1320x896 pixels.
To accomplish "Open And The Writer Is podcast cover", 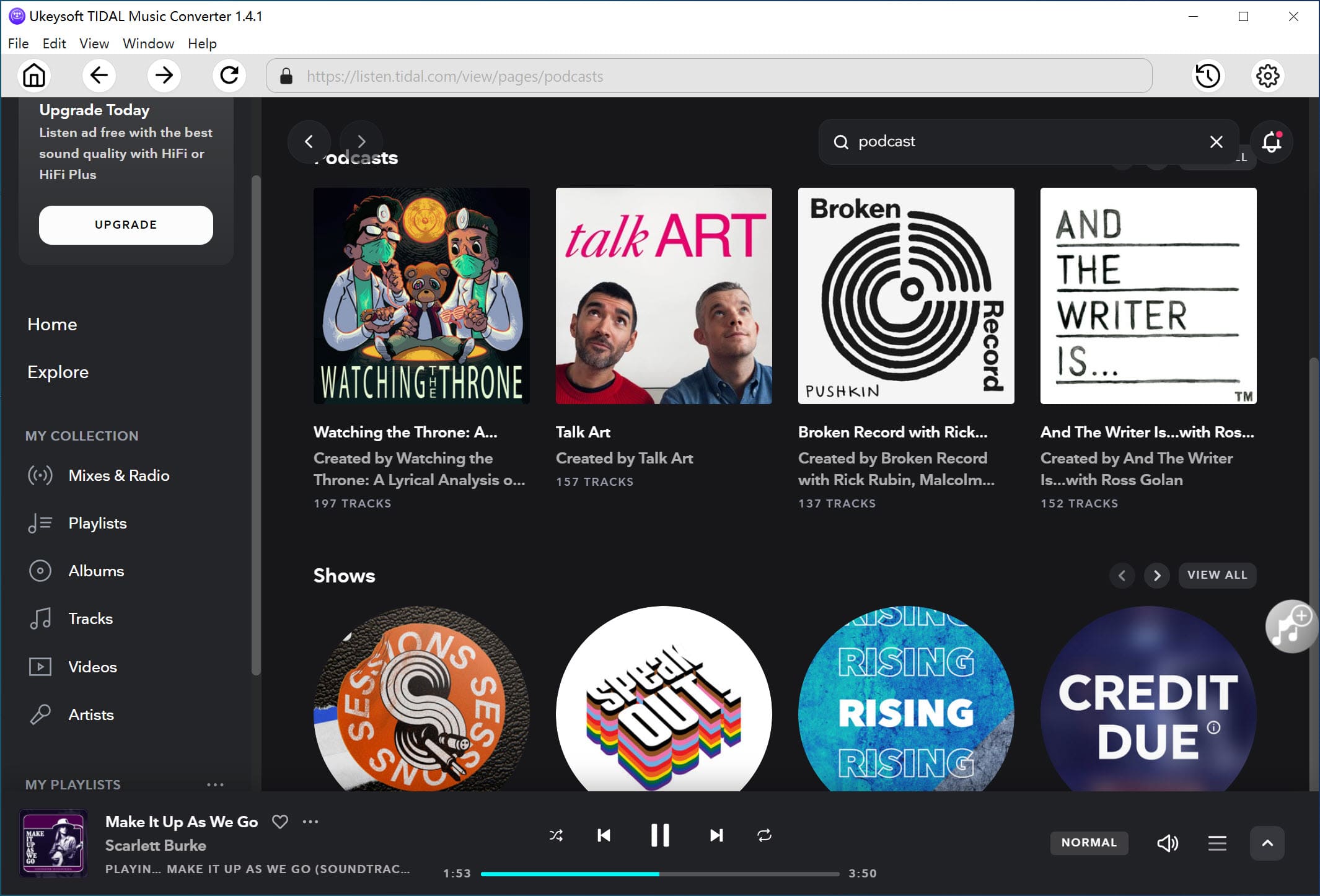I will click(1148, 296).
